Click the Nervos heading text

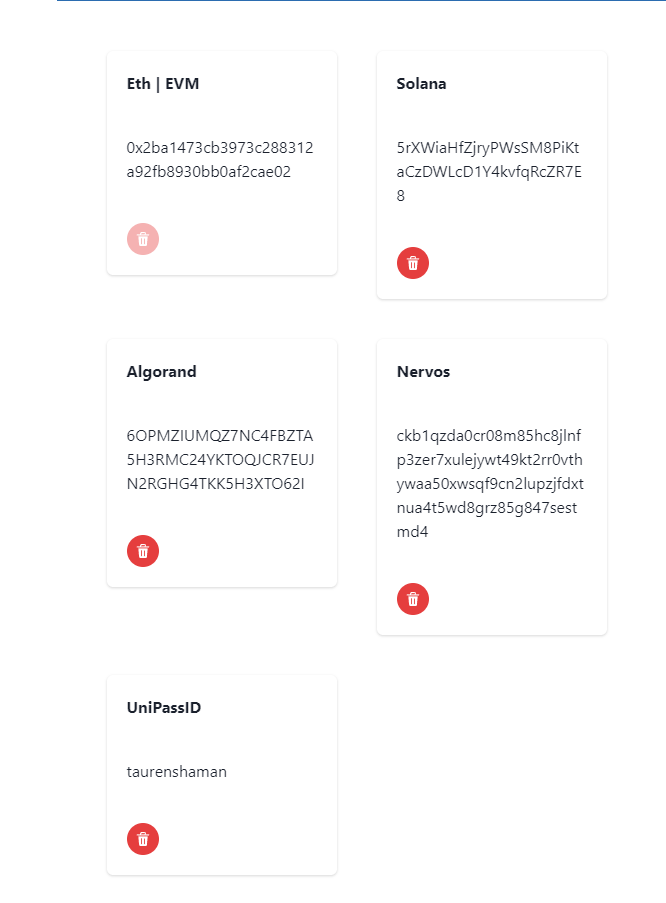(x=423, y=372)
